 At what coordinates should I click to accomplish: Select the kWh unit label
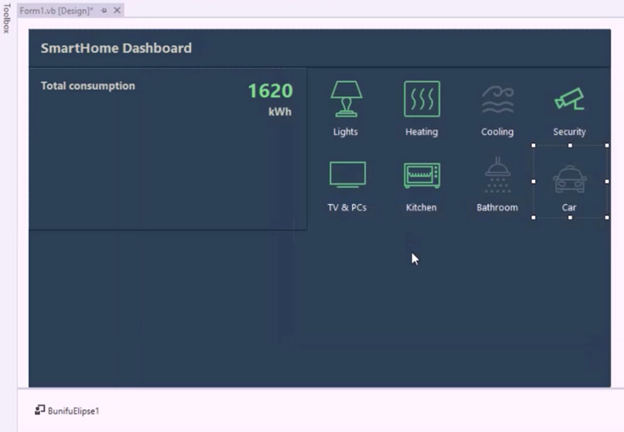280,112
